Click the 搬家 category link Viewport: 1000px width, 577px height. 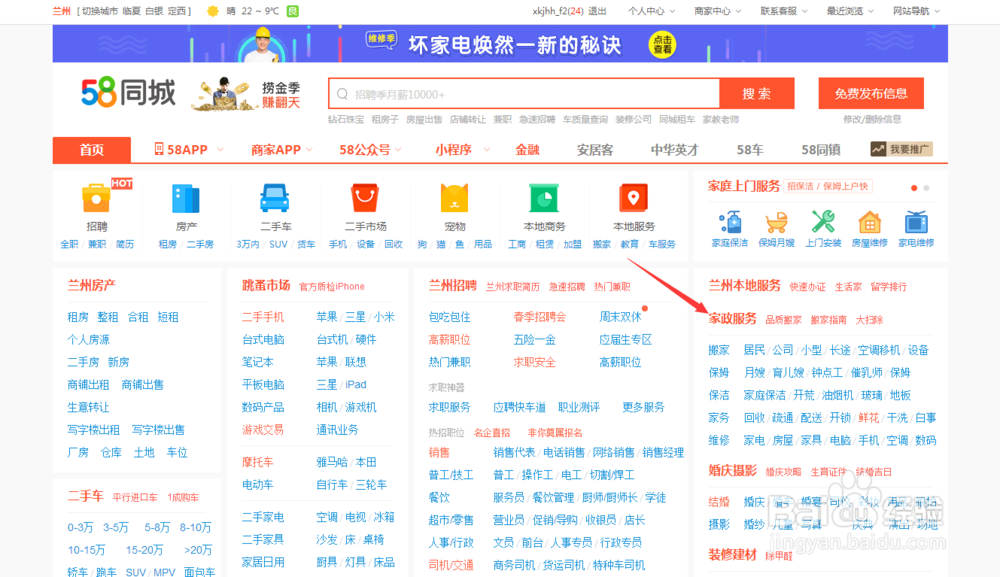tap(719, 350)
